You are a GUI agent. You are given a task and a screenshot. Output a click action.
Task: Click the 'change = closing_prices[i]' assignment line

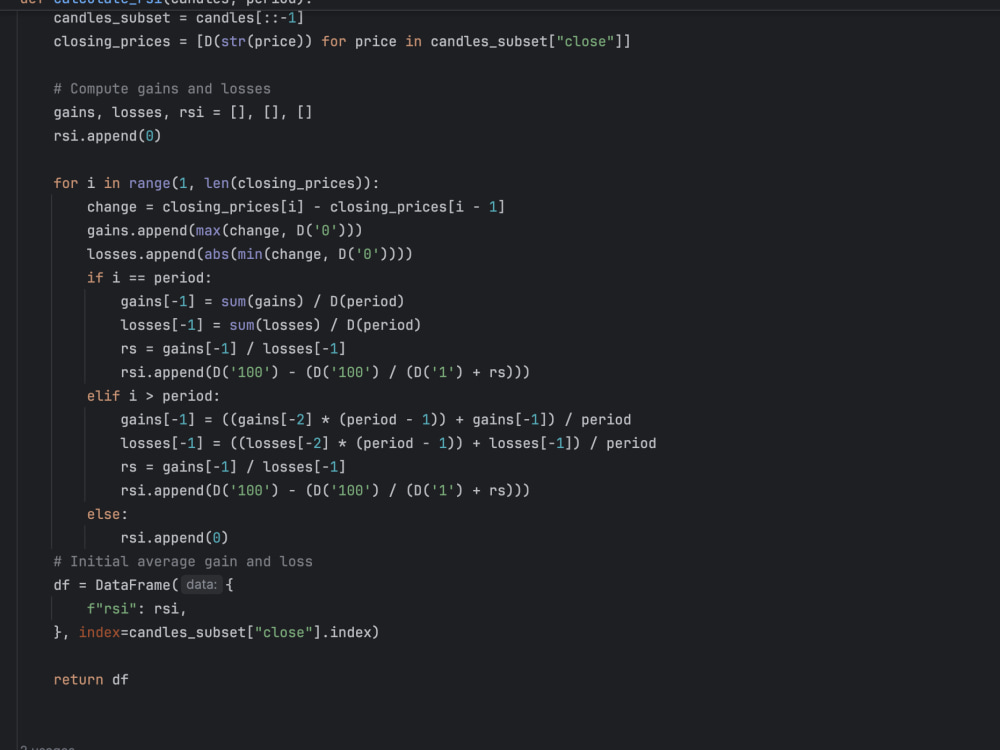[x=296, y=207]
